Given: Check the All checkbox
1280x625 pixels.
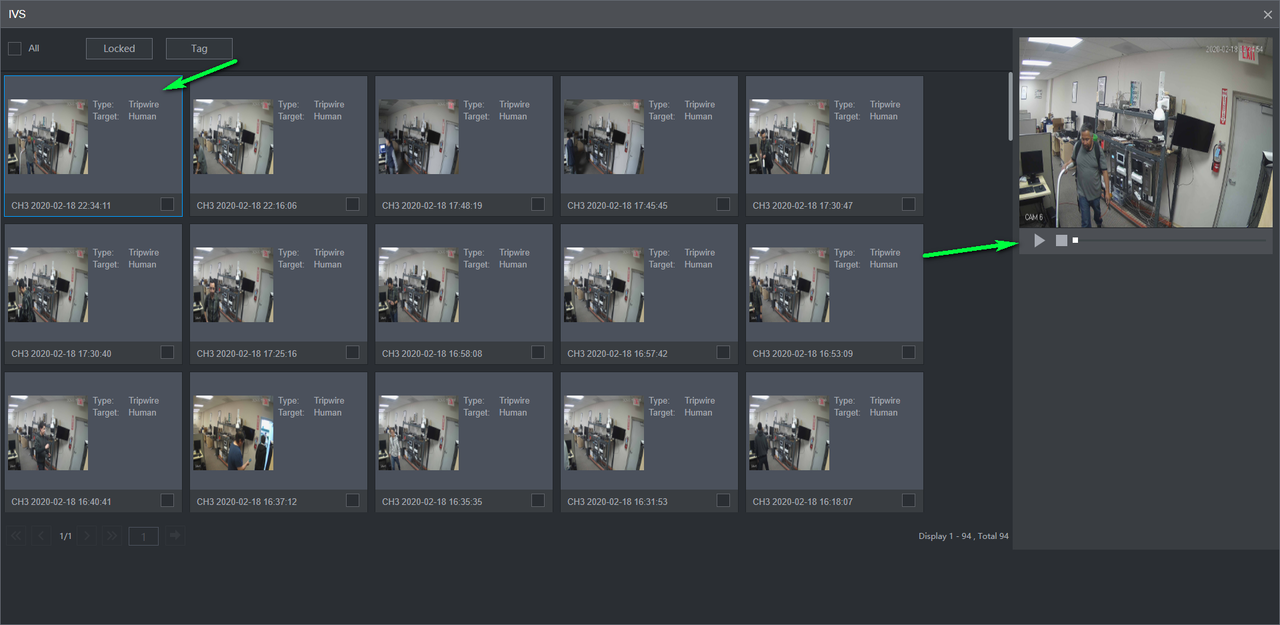Looking at the screenshot, I should [x=15, y=48].
